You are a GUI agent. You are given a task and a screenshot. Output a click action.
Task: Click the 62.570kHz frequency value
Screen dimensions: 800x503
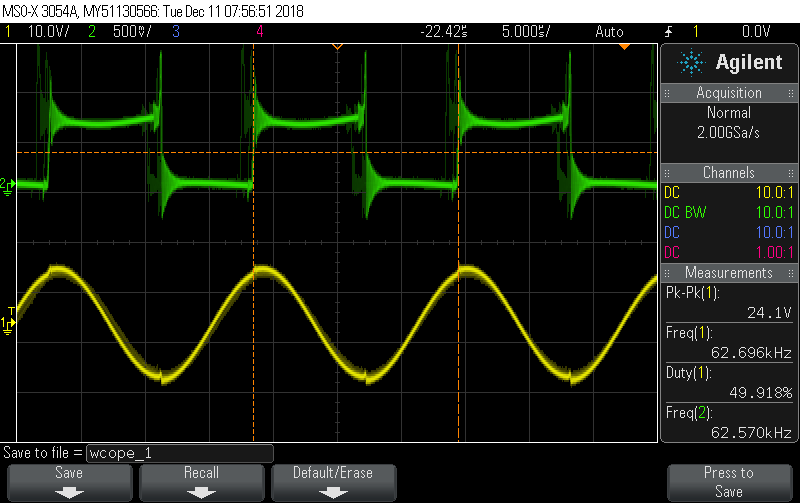751,433
